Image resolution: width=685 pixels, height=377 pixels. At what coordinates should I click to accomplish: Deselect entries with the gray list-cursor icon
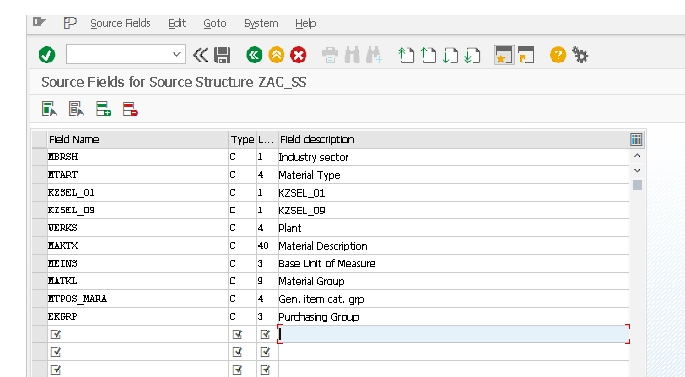pyautogui.click(x=76, y=109)
